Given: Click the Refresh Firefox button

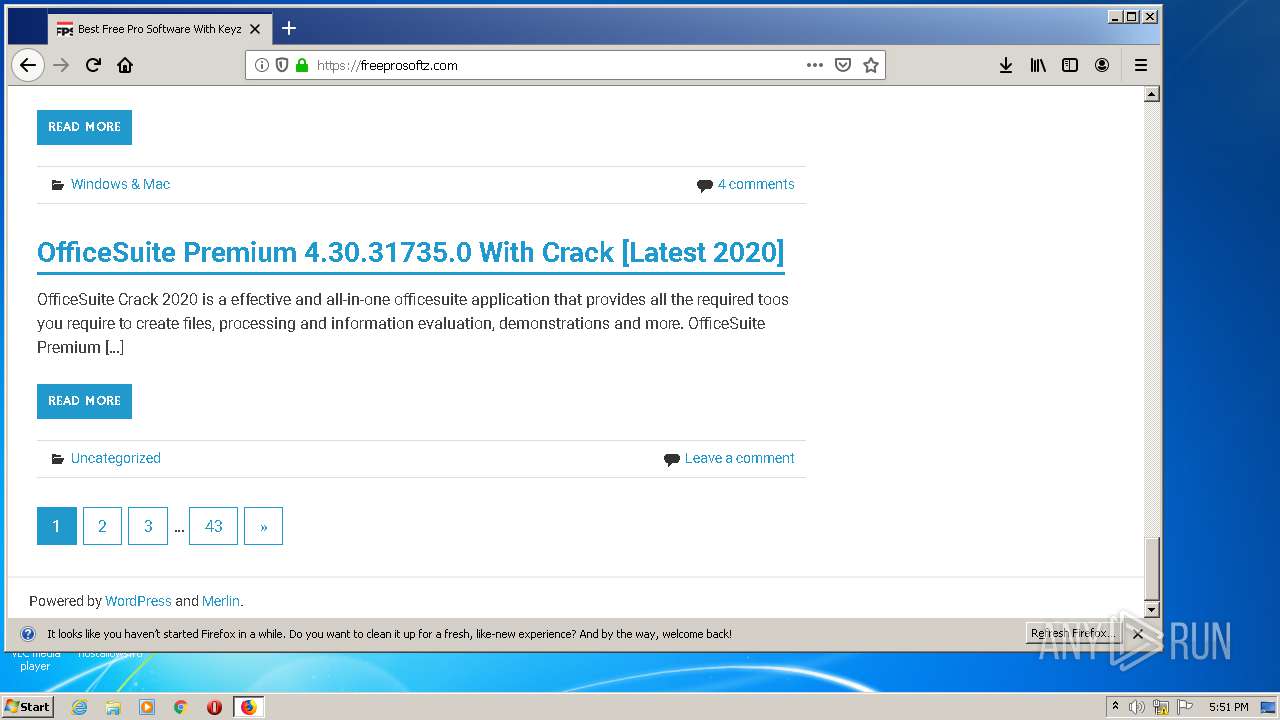Looking at the screenshot, I should click(1073, 633).
